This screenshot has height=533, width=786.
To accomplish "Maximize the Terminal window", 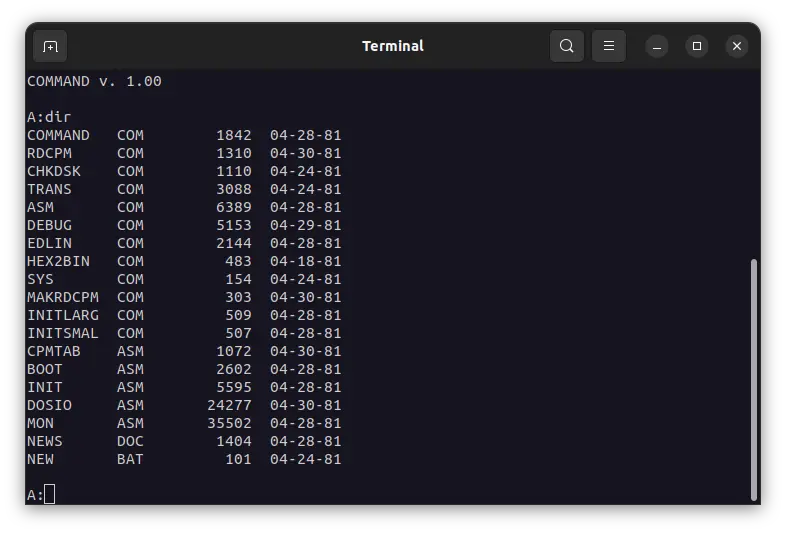I will (697, 46).
